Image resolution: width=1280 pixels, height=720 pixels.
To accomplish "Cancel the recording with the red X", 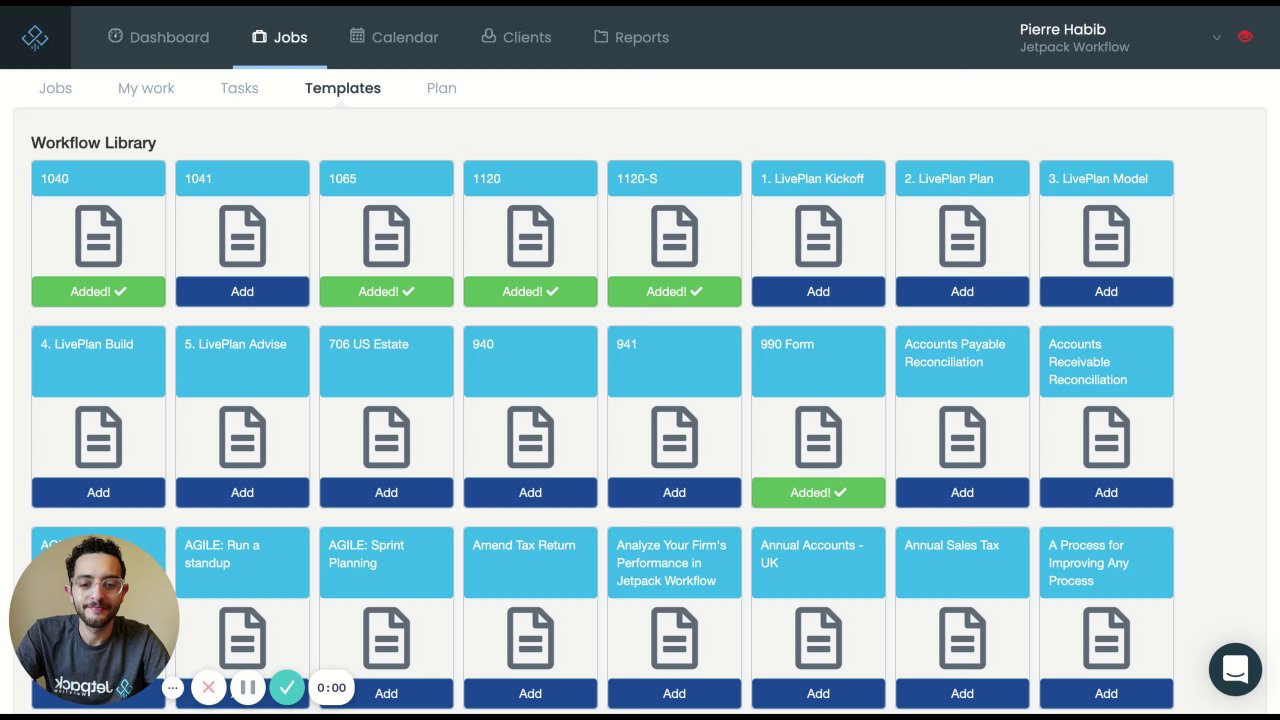I will click(x=208, y=687).
